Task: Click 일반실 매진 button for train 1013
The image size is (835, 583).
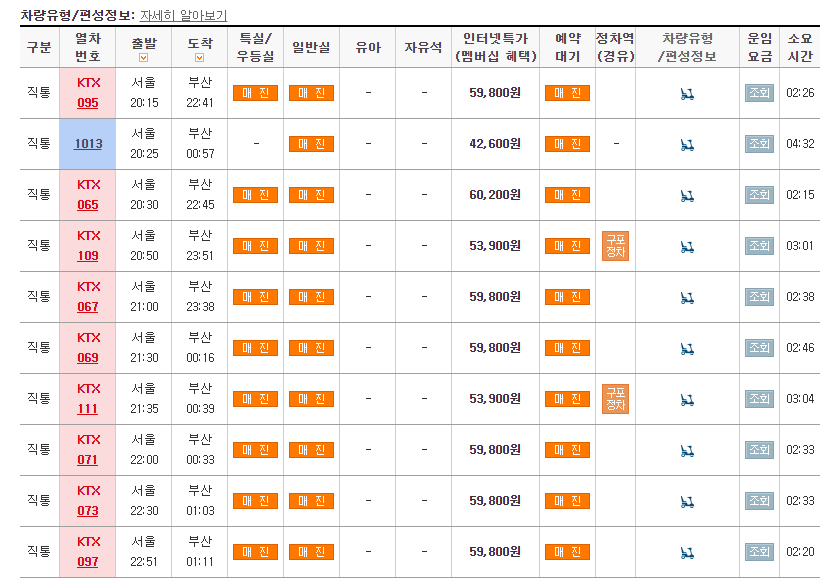Action: point(312,144)
